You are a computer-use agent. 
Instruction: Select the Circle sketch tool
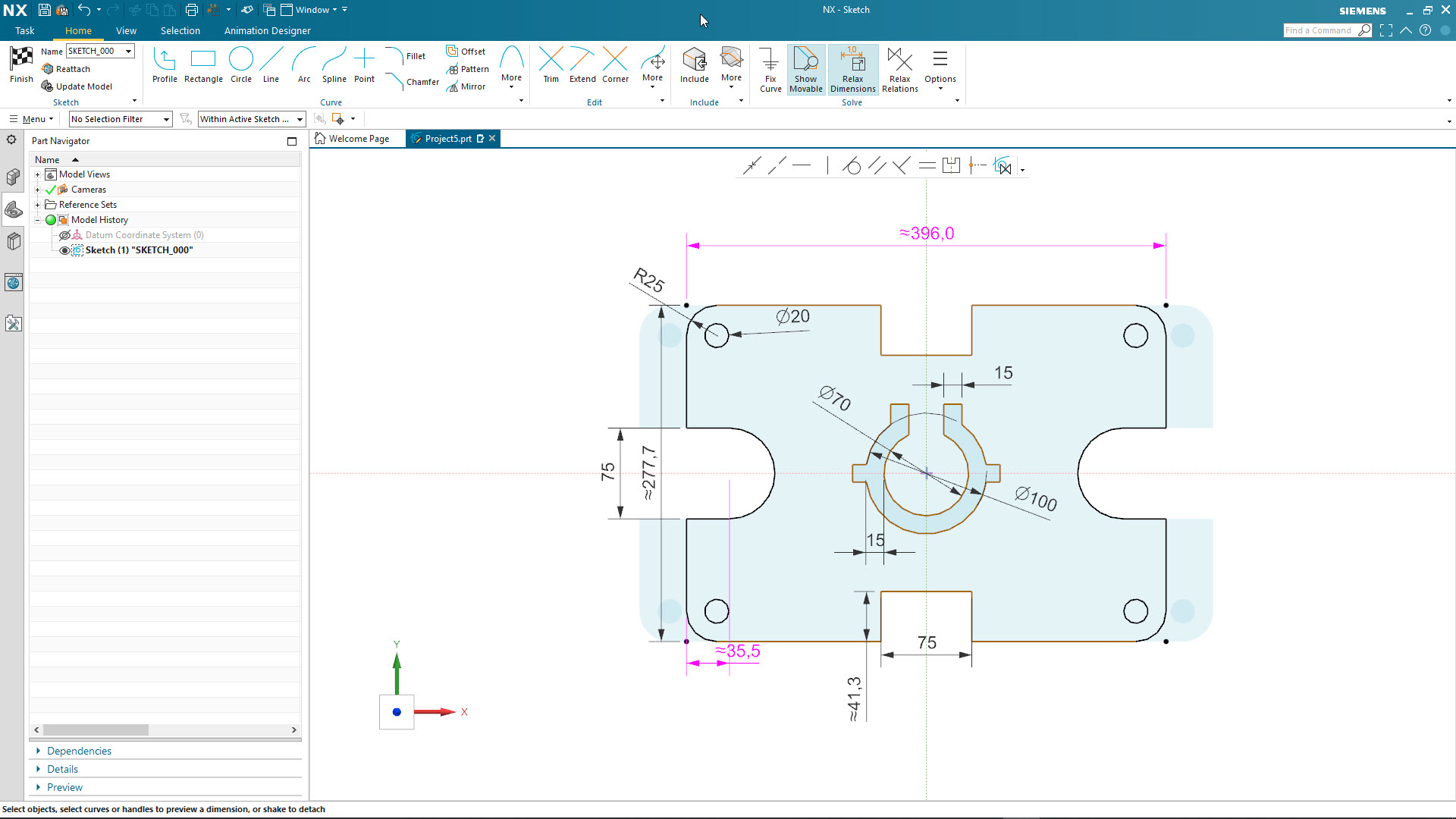[241, 64]
